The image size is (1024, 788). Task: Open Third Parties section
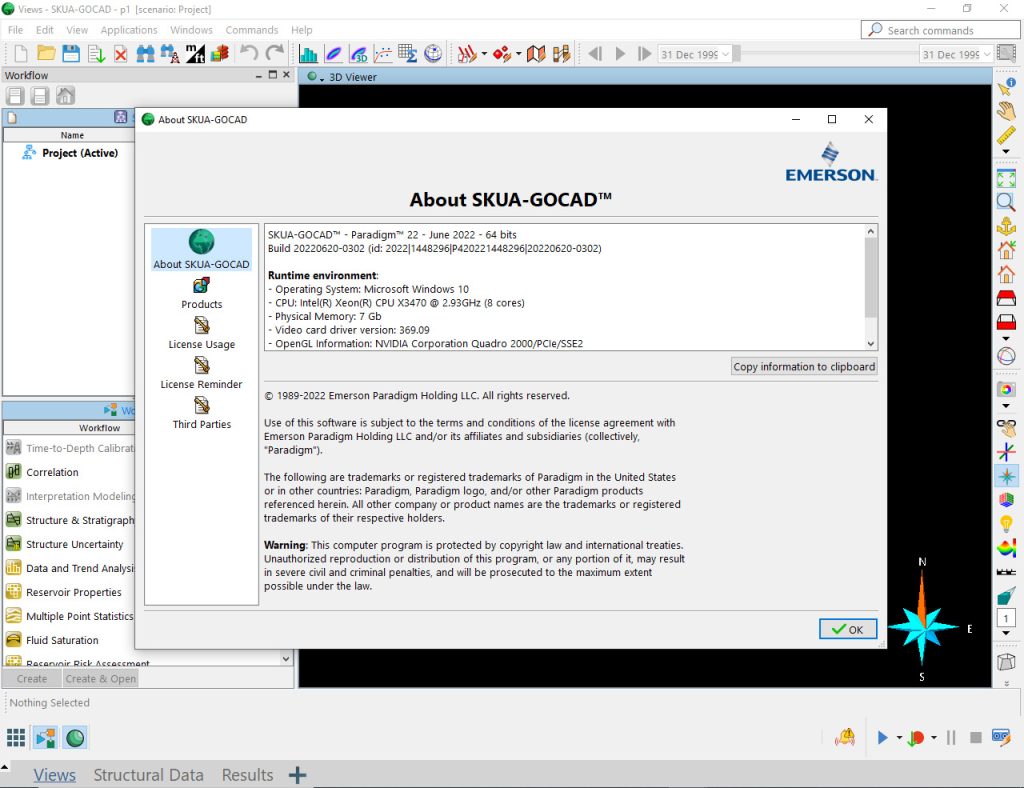click(202, 413)
